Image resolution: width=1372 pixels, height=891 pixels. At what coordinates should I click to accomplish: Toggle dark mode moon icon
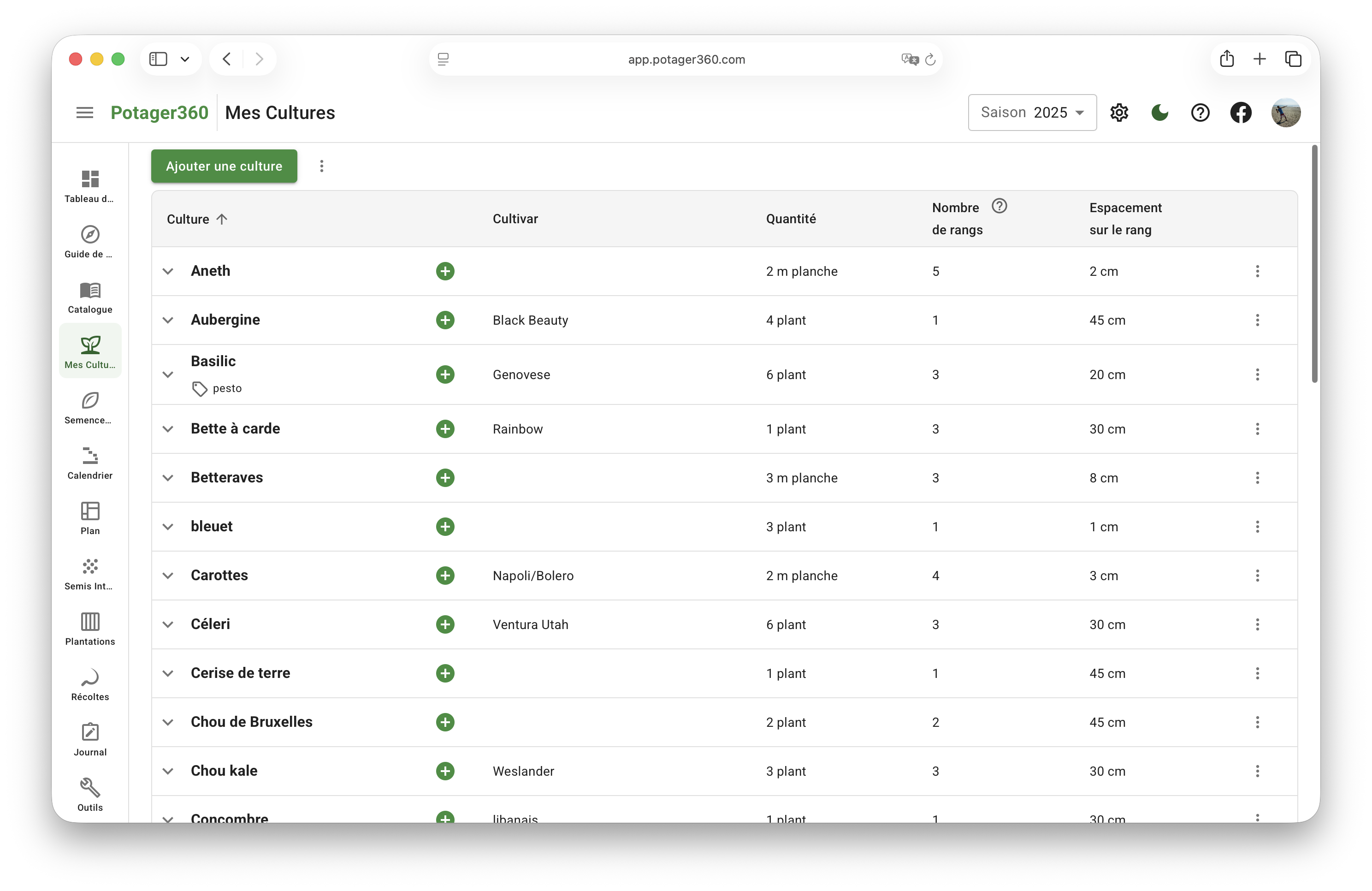pos(1160,113)
